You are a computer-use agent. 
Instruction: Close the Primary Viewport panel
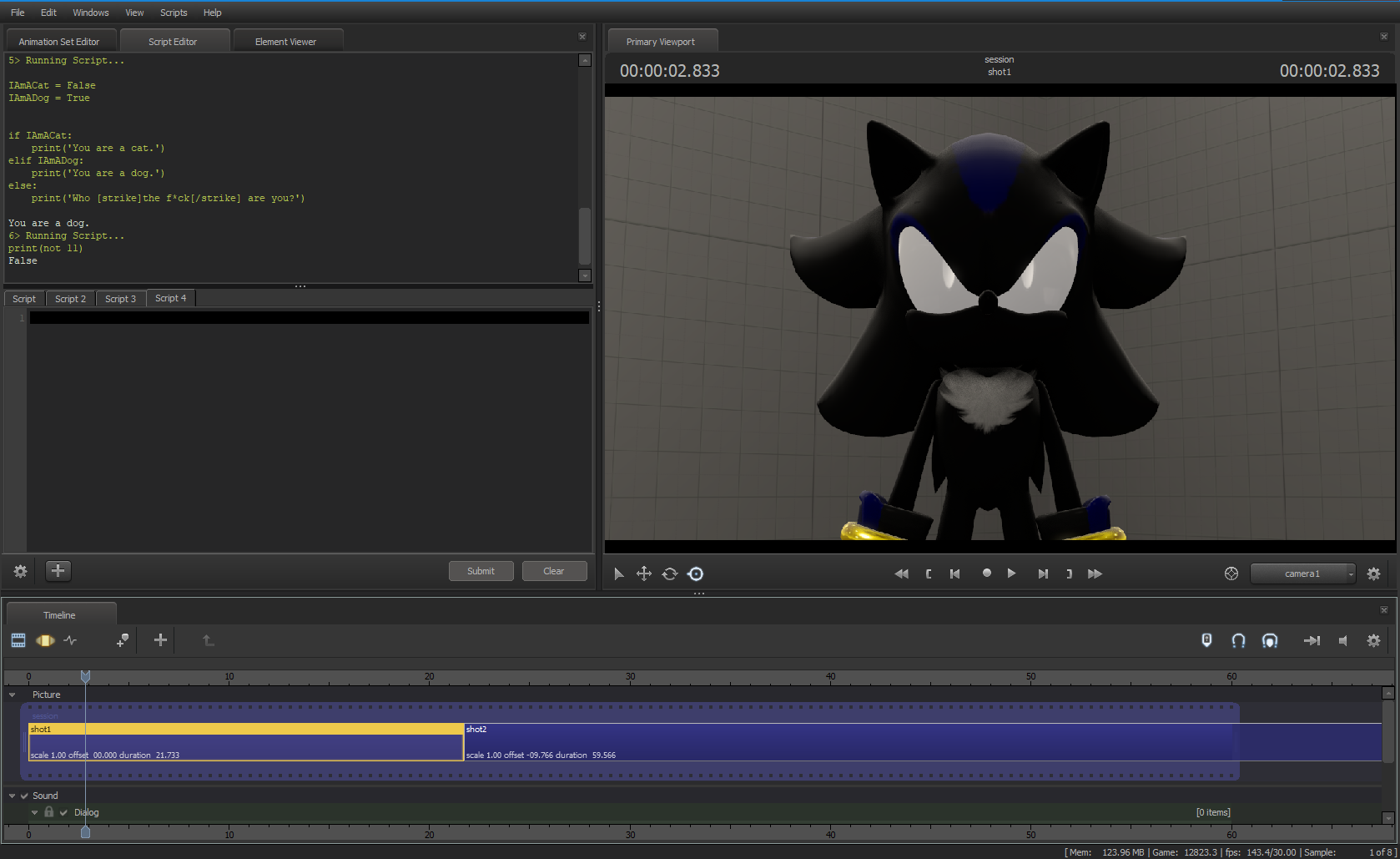1384,37
